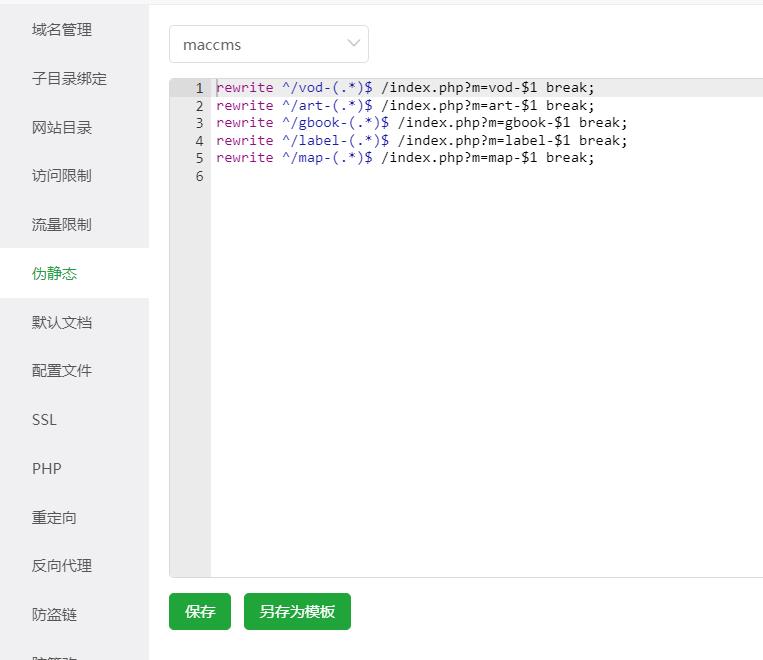Select the 防盗链 tab
The height and width of the screenshot is (660, 763).
click(x=54, y=614)
